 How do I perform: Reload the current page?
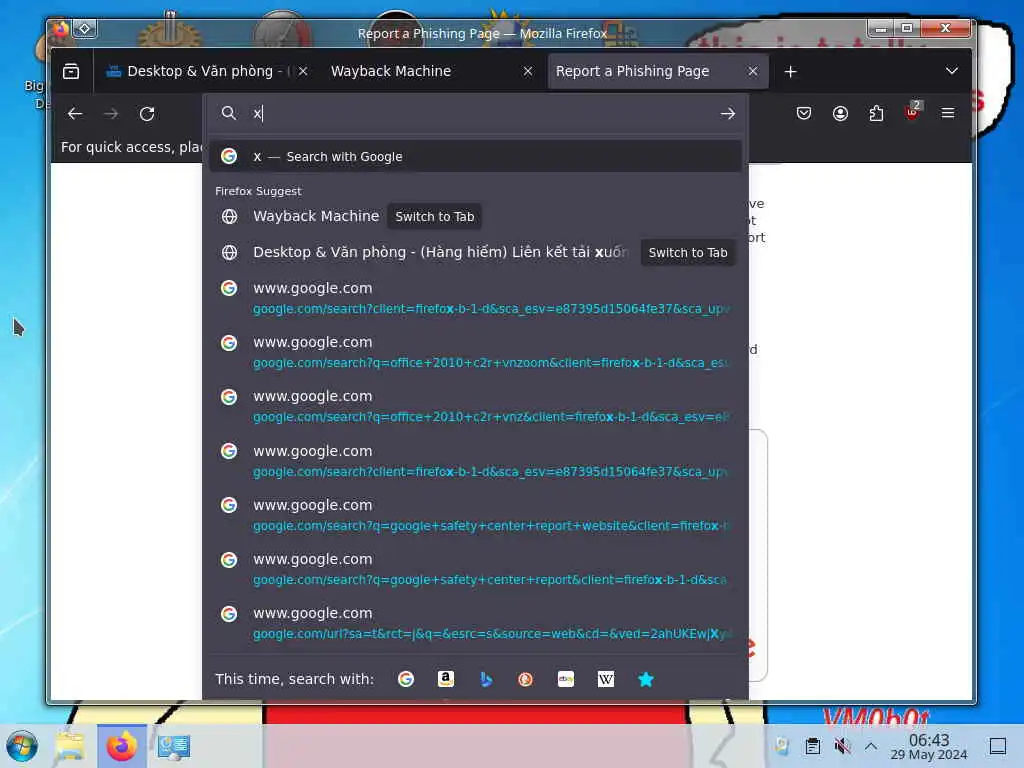(x=147, y=114)
